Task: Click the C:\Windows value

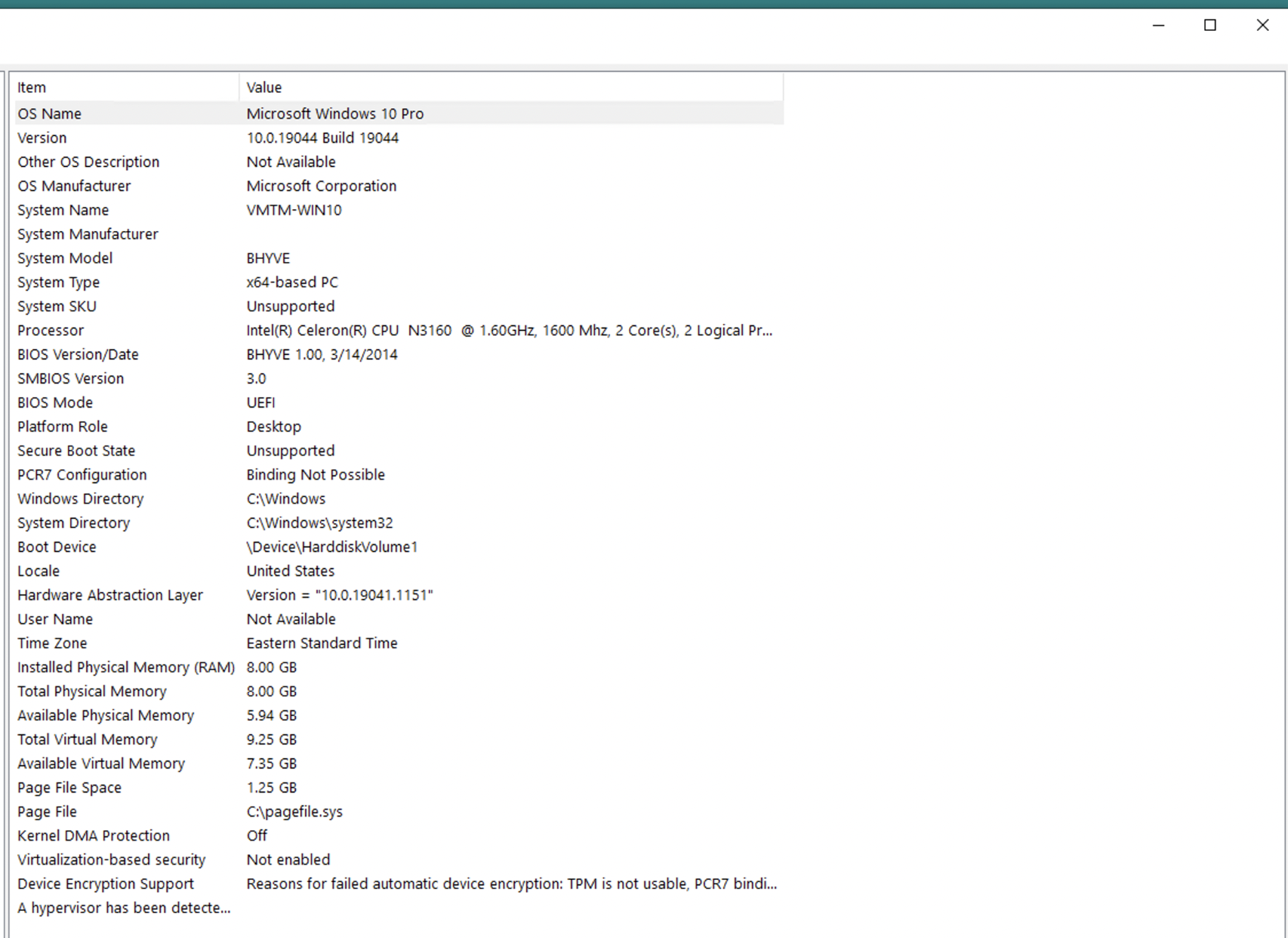Action: pyautogui.click(x=286, y=499)
